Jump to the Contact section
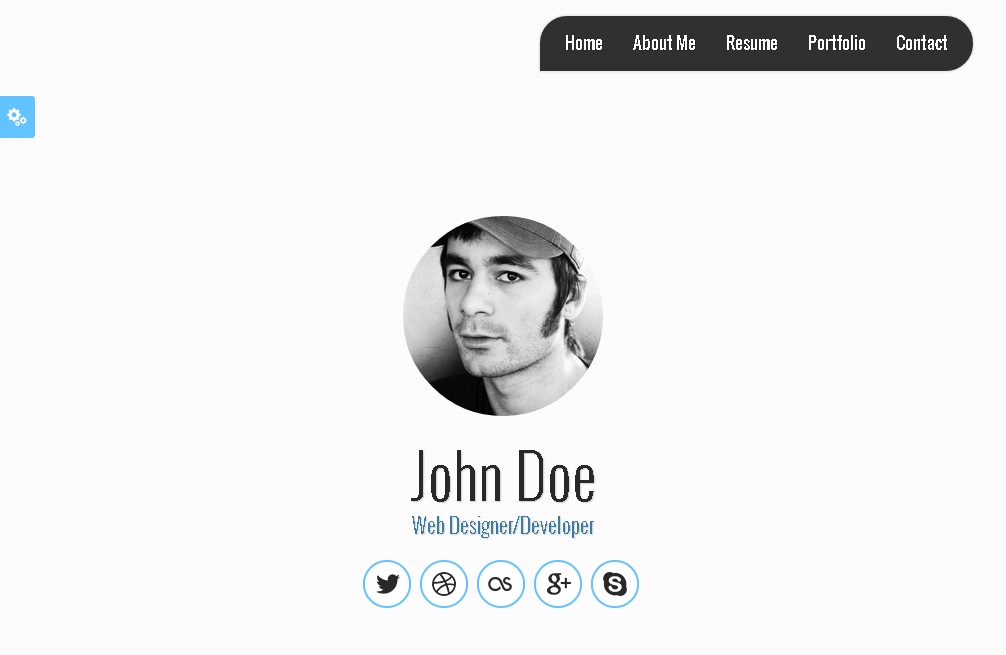This screenshot has width=1006, height=655. point(921,43)
